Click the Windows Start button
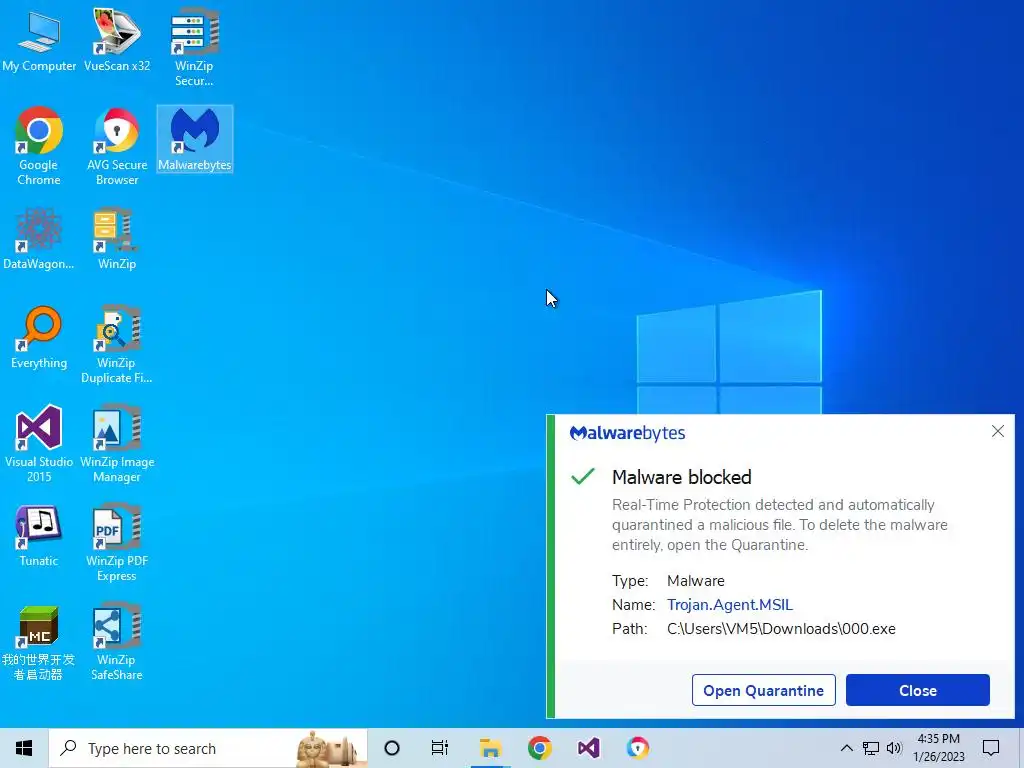This screenshot has width=1024, height=768. tap(24, 748)
